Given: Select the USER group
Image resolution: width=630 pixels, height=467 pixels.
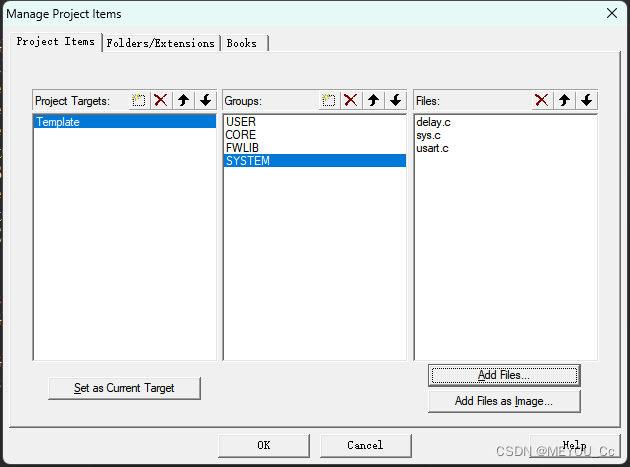Looking at the screenshot, I should [x=315, y=122].
